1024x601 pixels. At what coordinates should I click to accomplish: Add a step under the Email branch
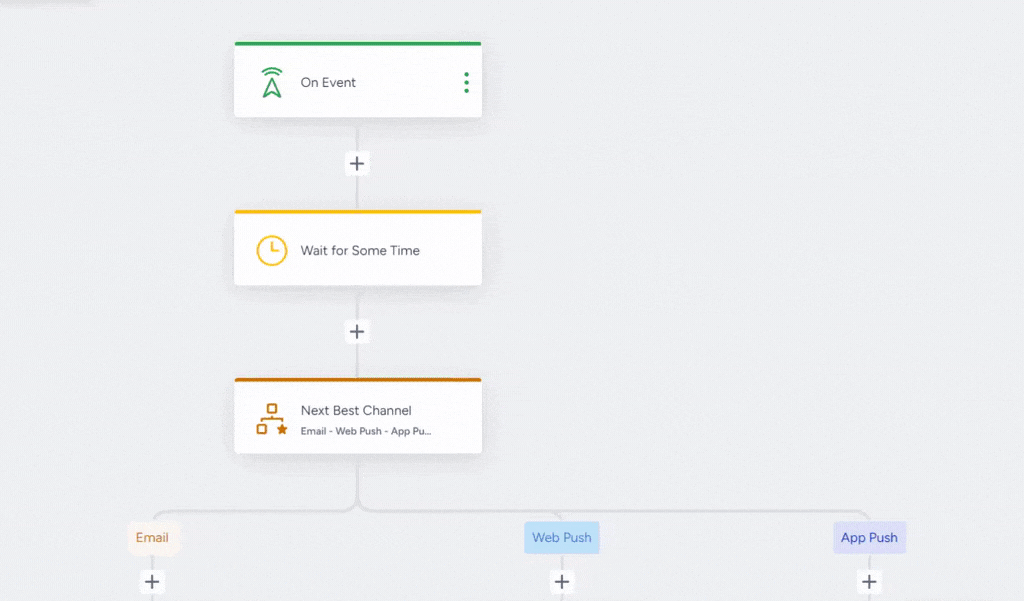tap(152, 581)
